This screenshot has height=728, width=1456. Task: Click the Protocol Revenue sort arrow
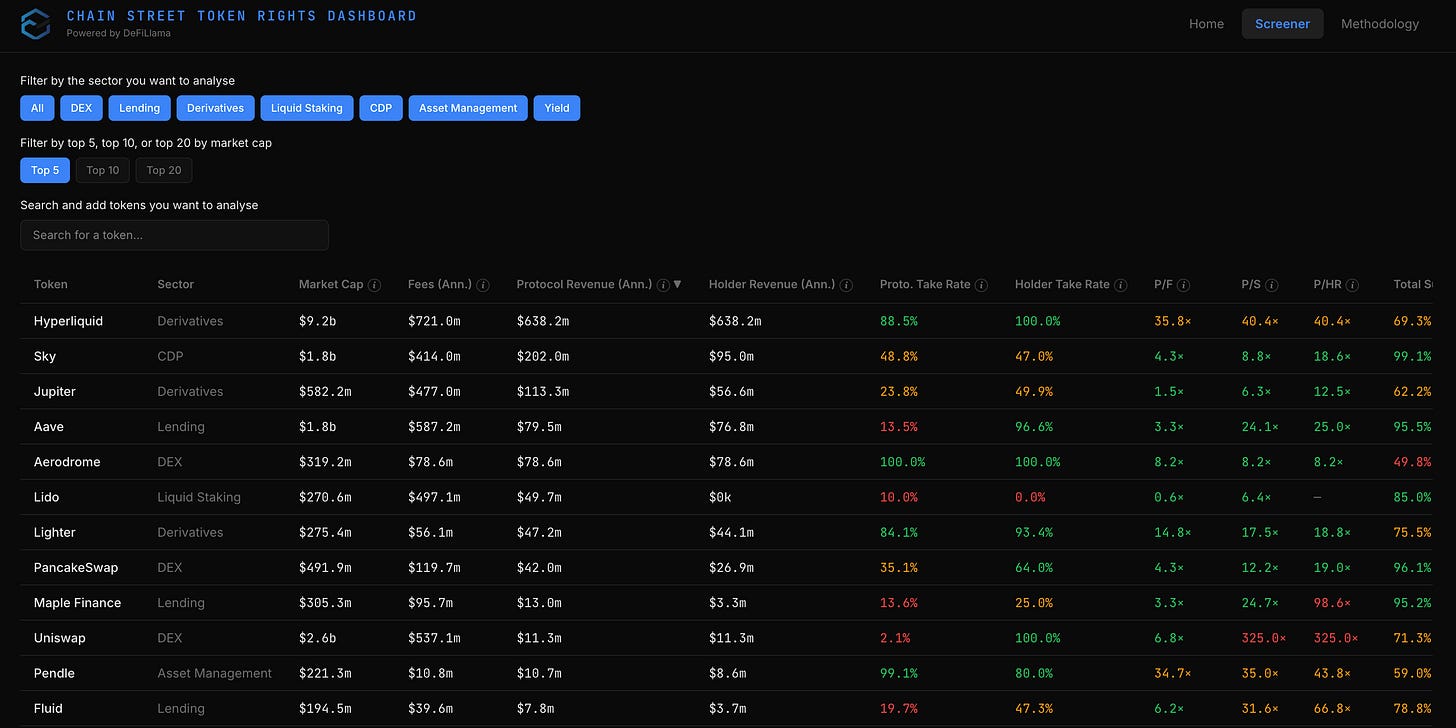point(678,284)
